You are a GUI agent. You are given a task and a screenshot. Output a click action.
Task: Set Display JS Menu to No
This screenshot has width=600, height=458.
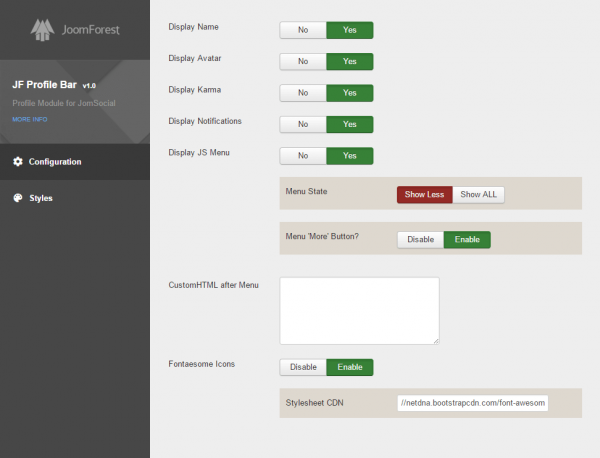tap(303, 156)
